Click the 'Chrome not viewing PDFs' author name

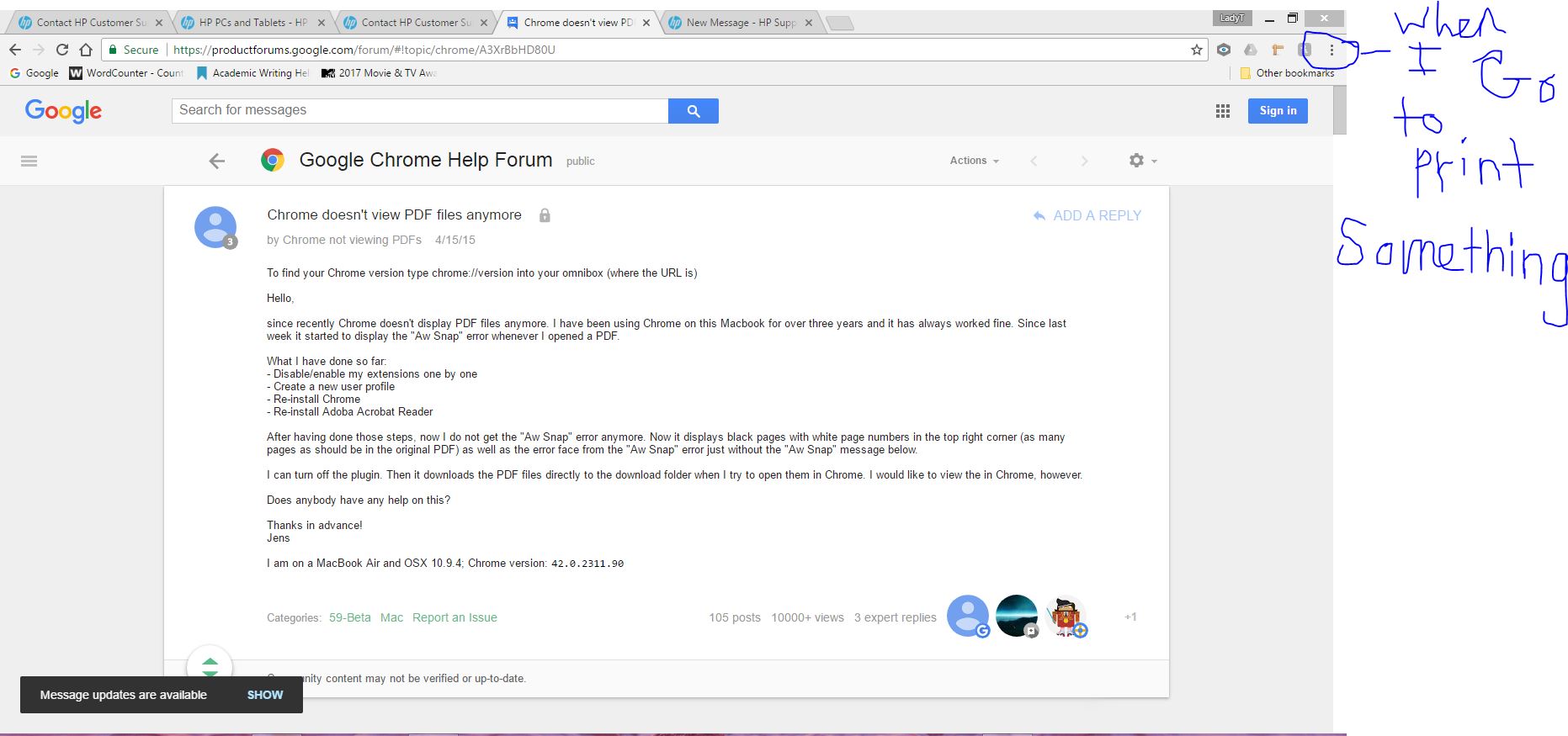tap(353, 240)
